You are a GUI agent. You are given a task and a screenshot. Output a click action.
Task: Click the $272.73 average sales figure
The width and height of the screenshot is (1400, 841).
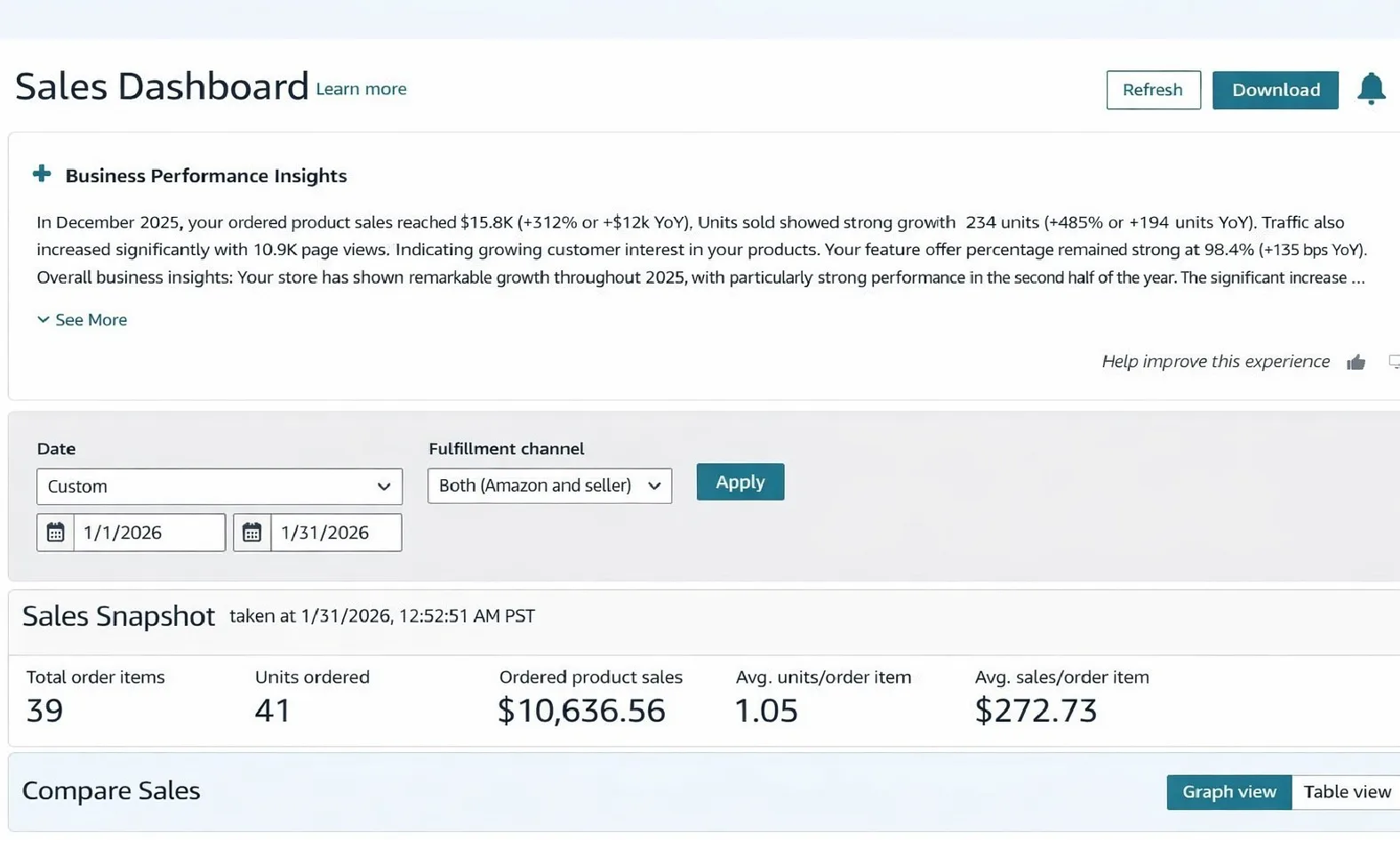point(1036,710)
